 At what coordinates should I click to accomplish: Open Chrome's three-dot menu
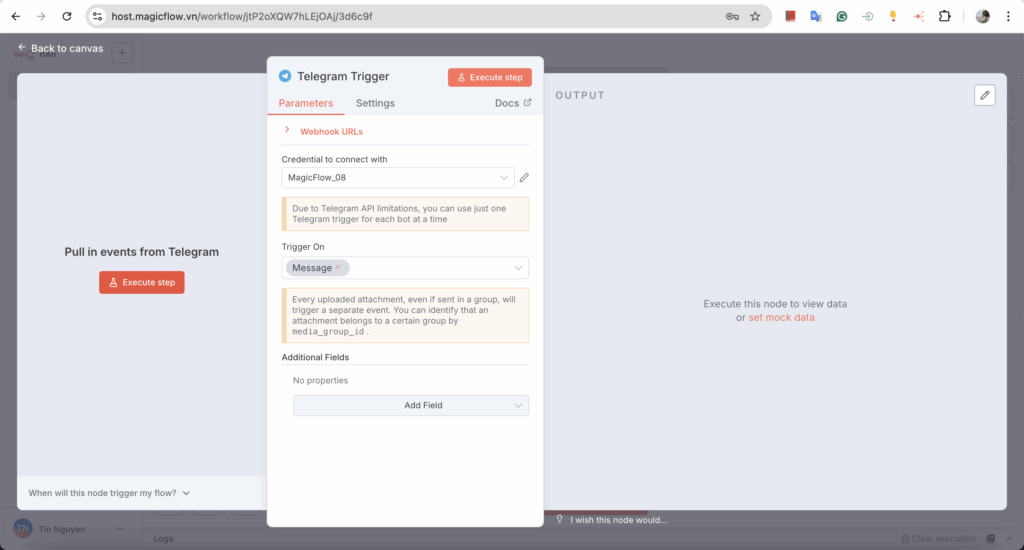1008,16
